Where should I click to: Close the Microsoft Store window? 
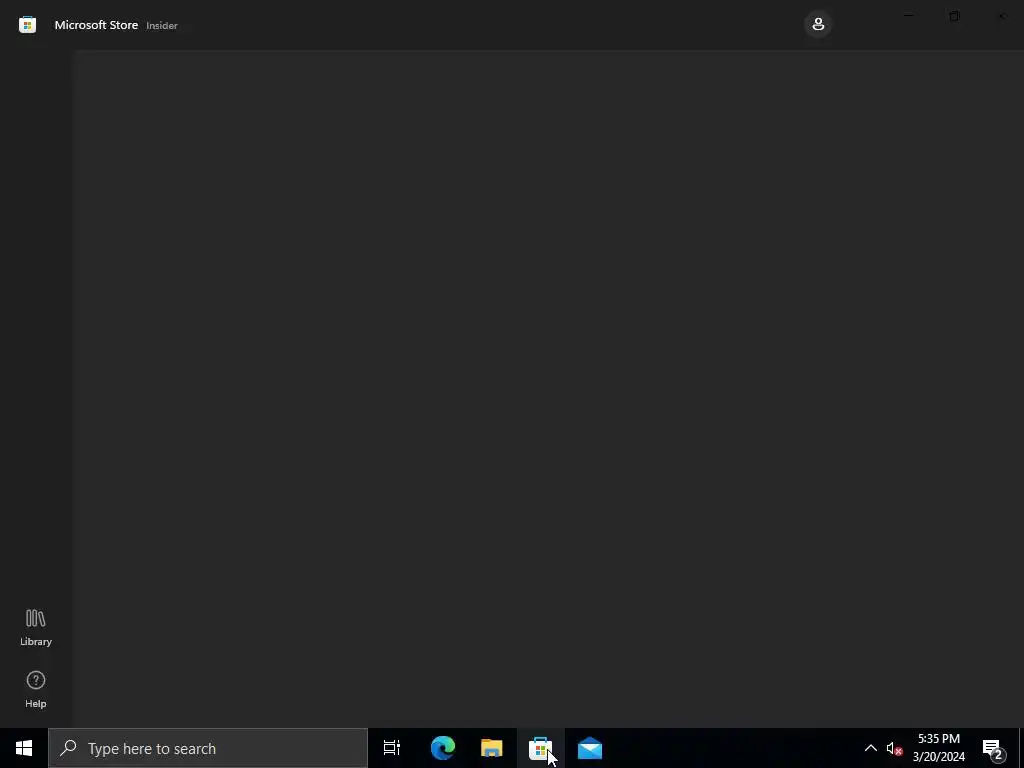pos(1001,16)
